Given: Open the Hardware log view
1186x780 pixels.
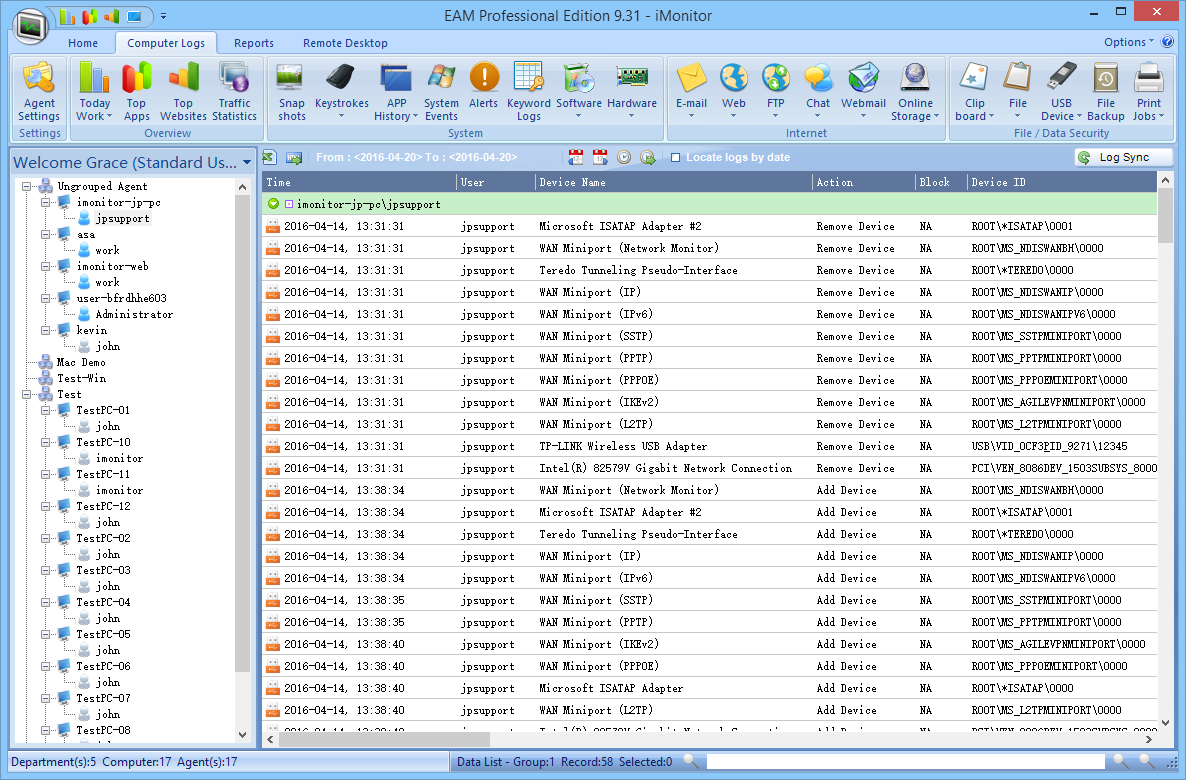Looking at the screenshot, I should [632, 91].
